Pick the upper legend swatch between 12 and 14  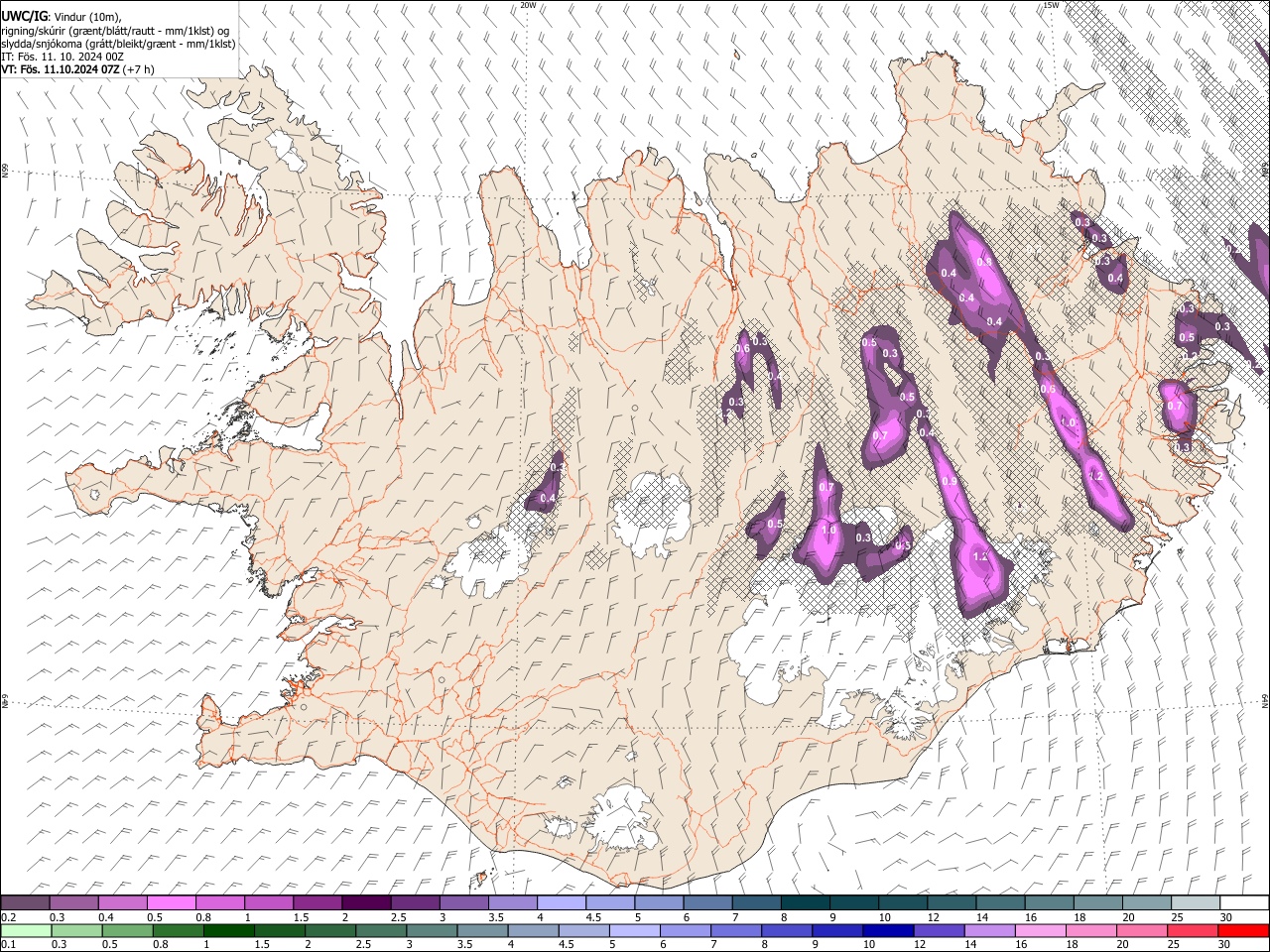(952, 902)
